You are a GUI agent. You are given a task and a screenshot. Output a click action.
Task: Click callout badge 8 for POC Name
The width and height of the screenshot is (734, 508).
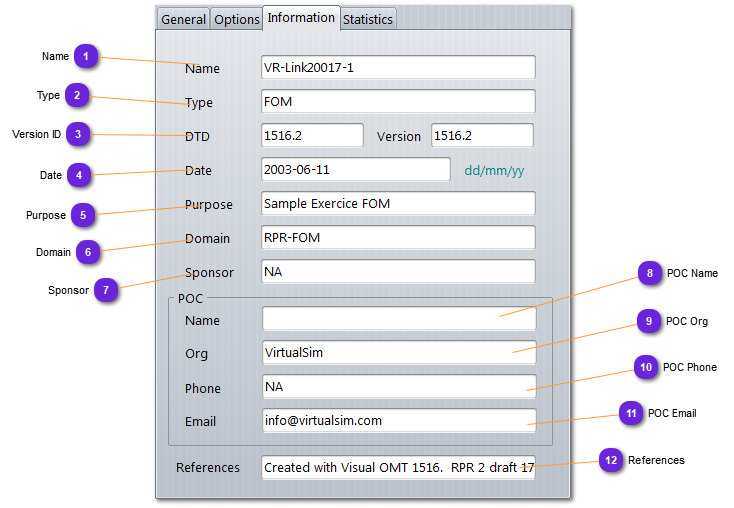point(650,274)
